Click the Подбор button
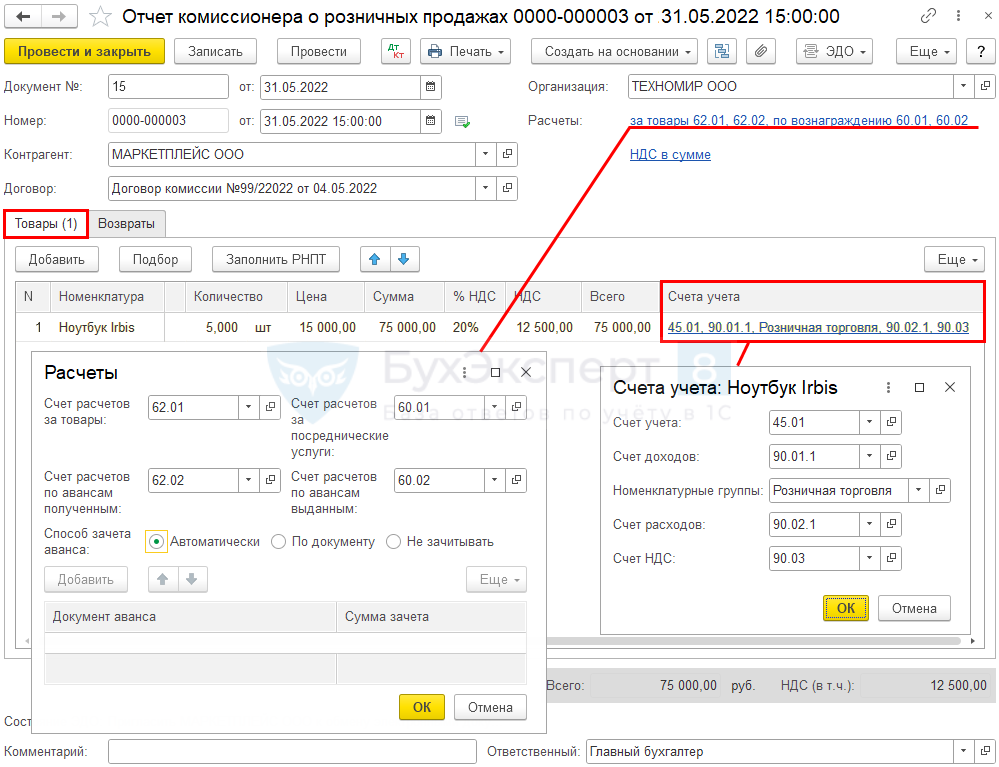Screen dimensions: 999x767 [155, 259]
